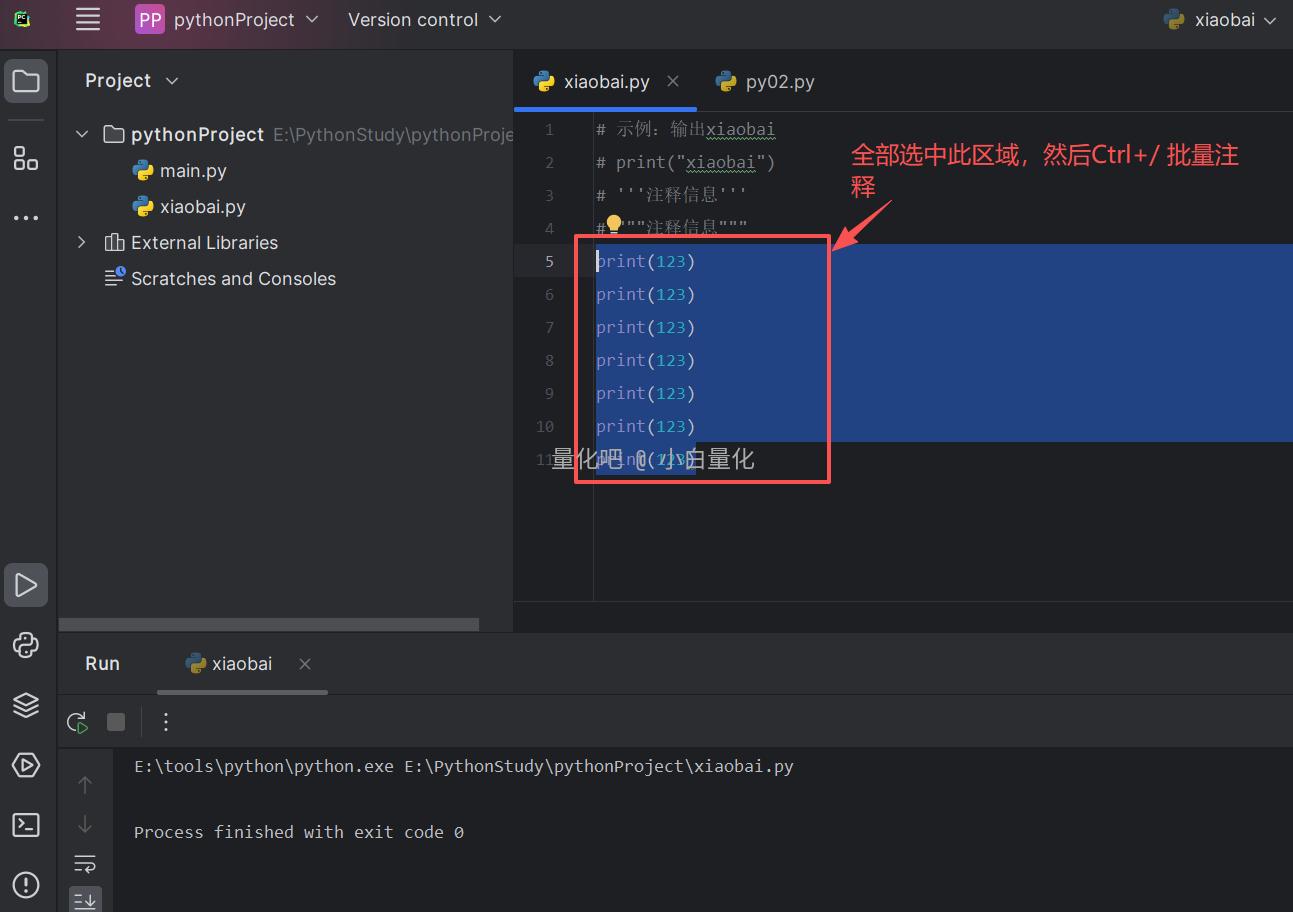Open the Version control dropdown
Image resolution: width=1293 pixels, height=912 pixels.
(x=424, y=20)
